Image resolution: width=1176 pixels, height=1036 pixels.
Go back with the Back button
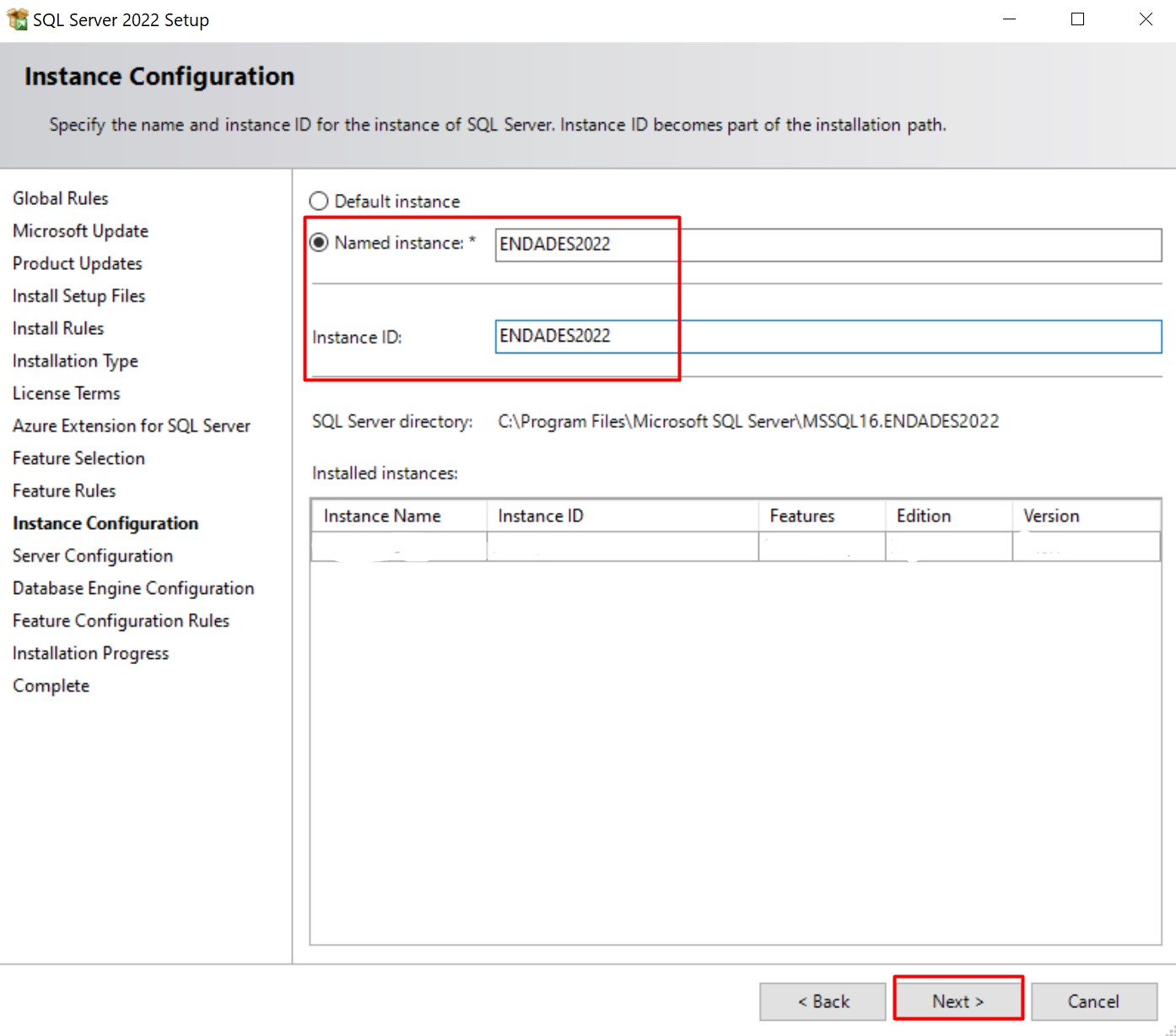823,1001
